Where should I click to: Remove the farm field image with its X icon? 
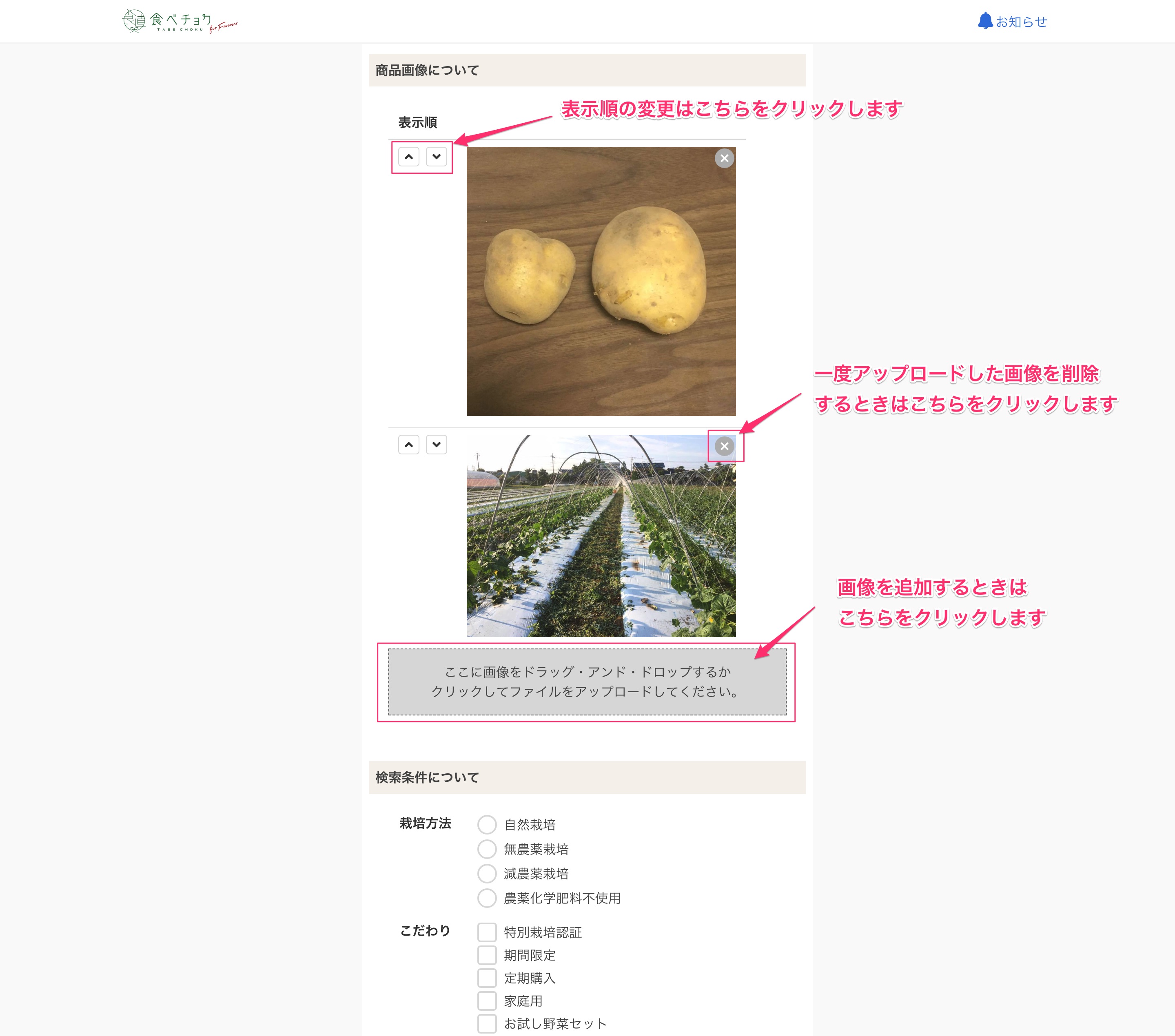pos(724,446)
